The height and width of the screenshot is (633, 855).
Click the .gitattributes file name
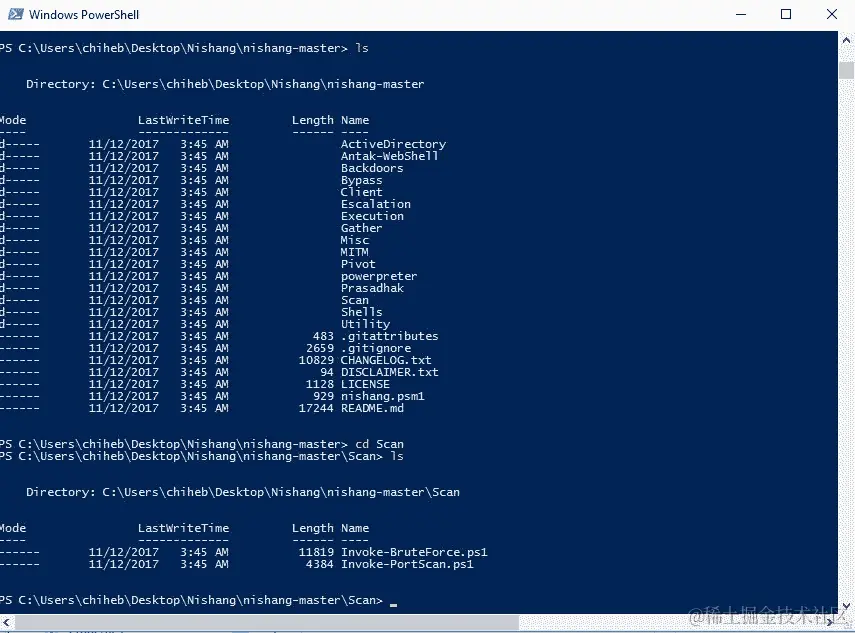389,336
